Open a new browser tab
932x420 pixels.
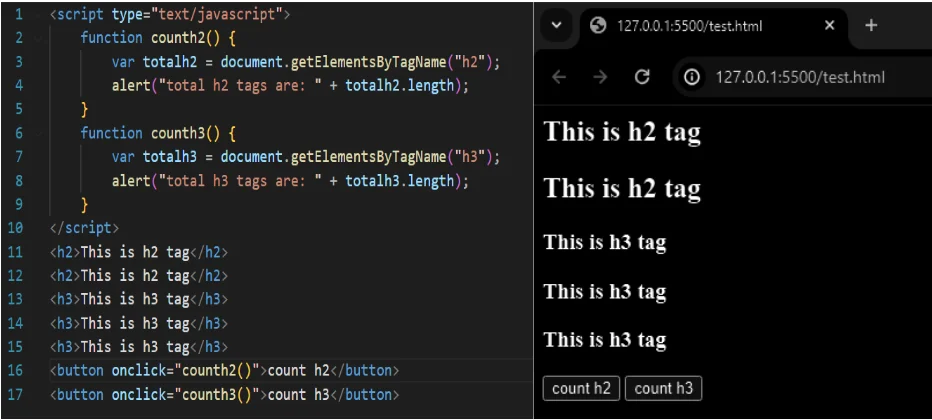pyautogui.click(x=870, y=26)
